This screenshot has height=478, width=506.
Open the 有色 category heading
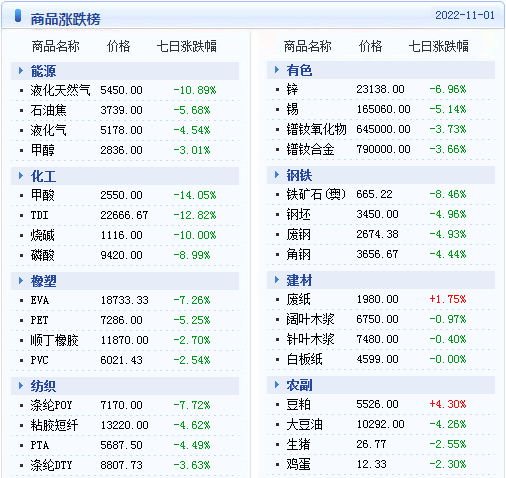pyautogui.click(x=299, y=70)
